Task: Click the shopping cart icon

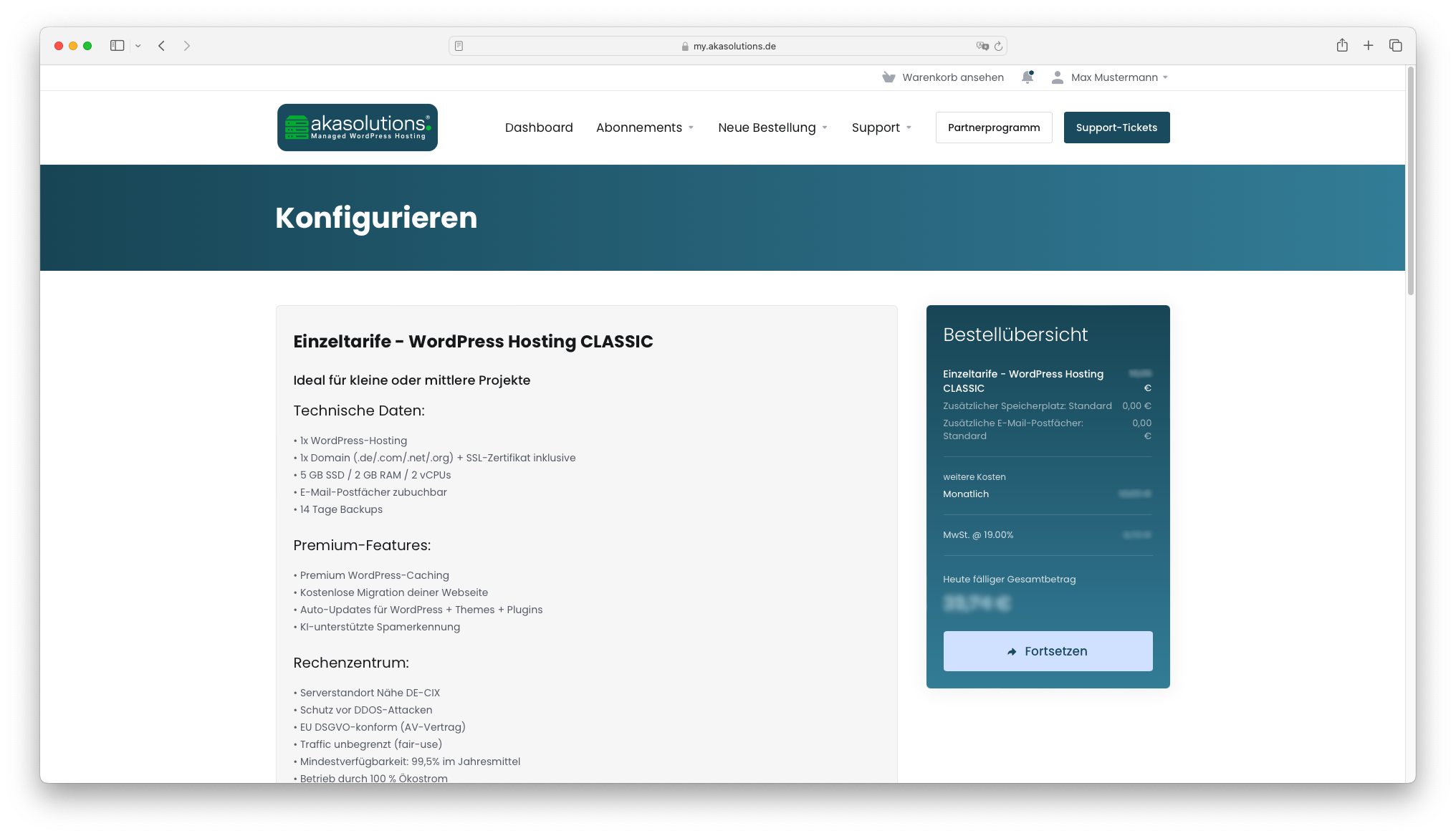Action: coord(889,77)
